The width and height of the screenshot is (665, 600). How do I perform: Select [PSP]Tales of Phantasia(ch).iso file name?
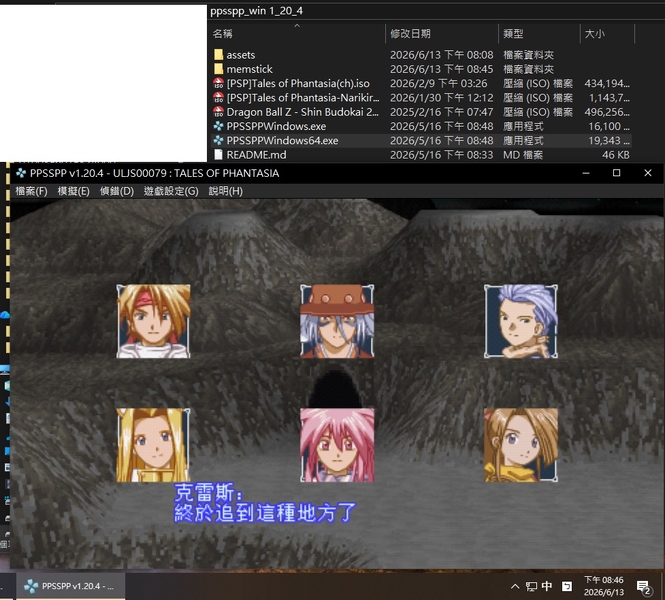click(x=298, y=84)
